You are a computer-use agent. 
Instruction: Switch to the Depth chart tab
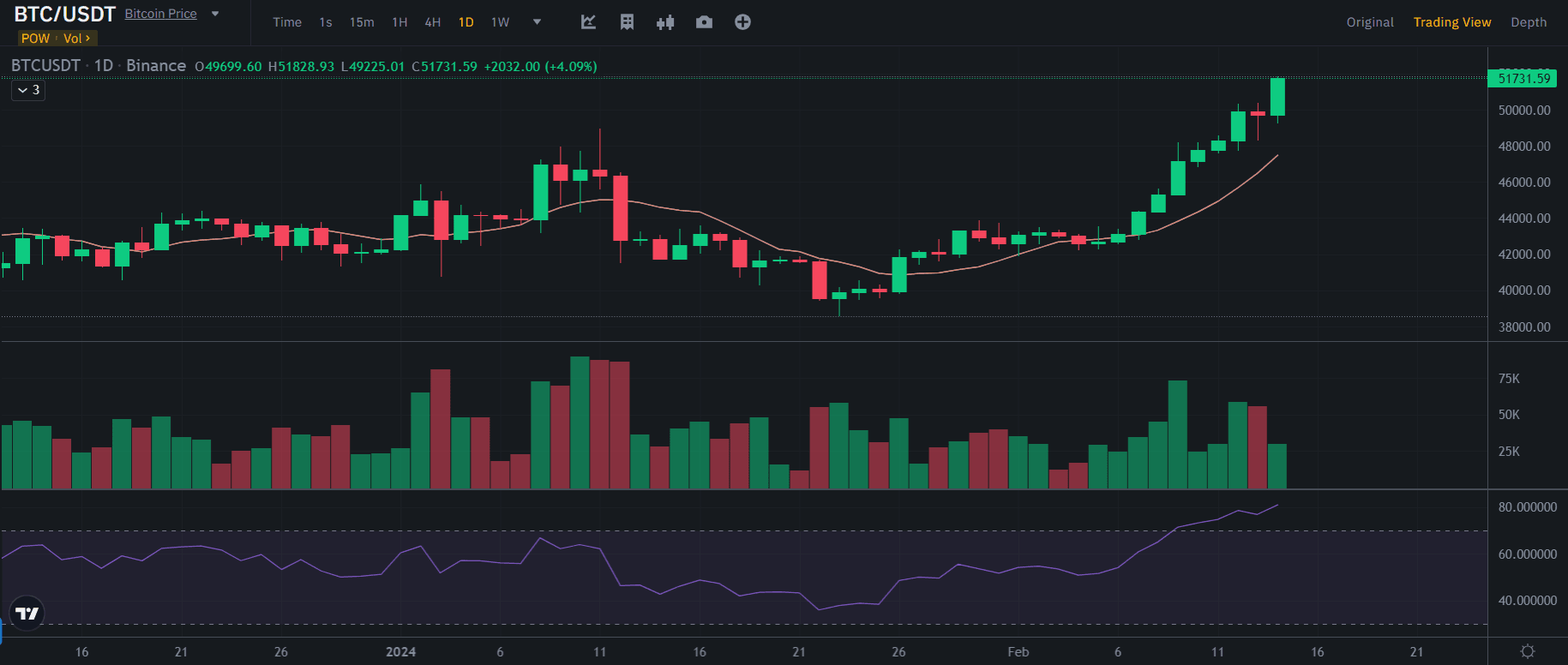[1528, 22]
